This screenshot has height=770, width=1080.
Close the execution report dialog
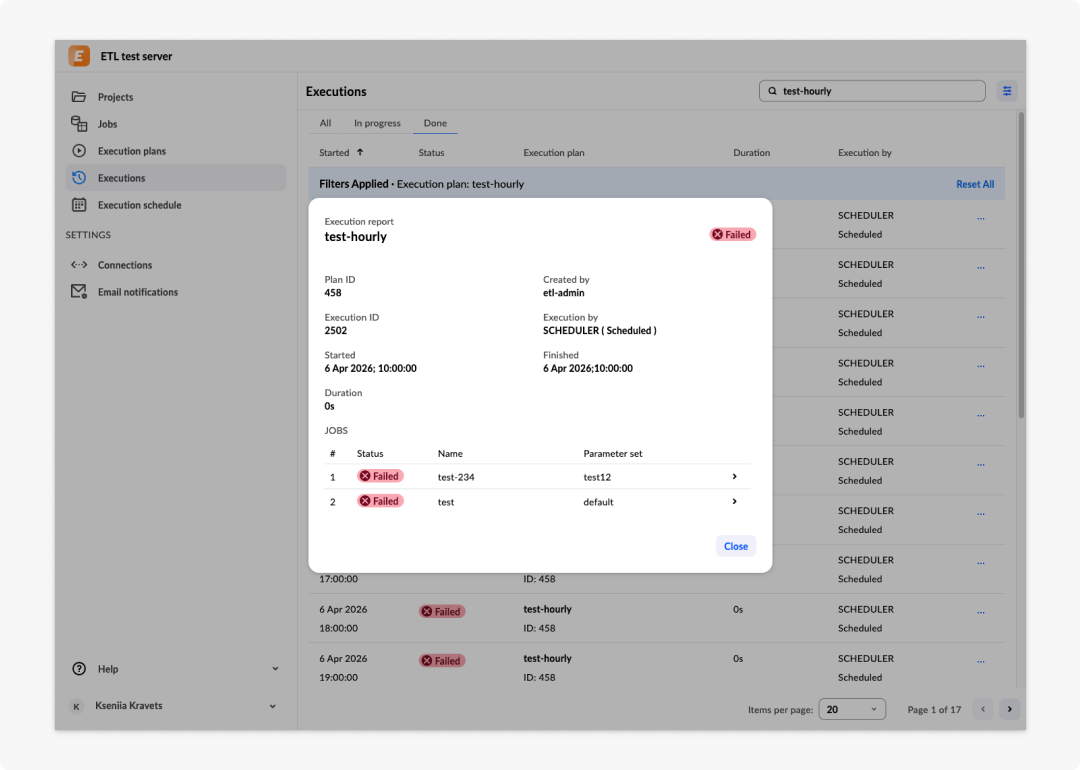(736, 546)
